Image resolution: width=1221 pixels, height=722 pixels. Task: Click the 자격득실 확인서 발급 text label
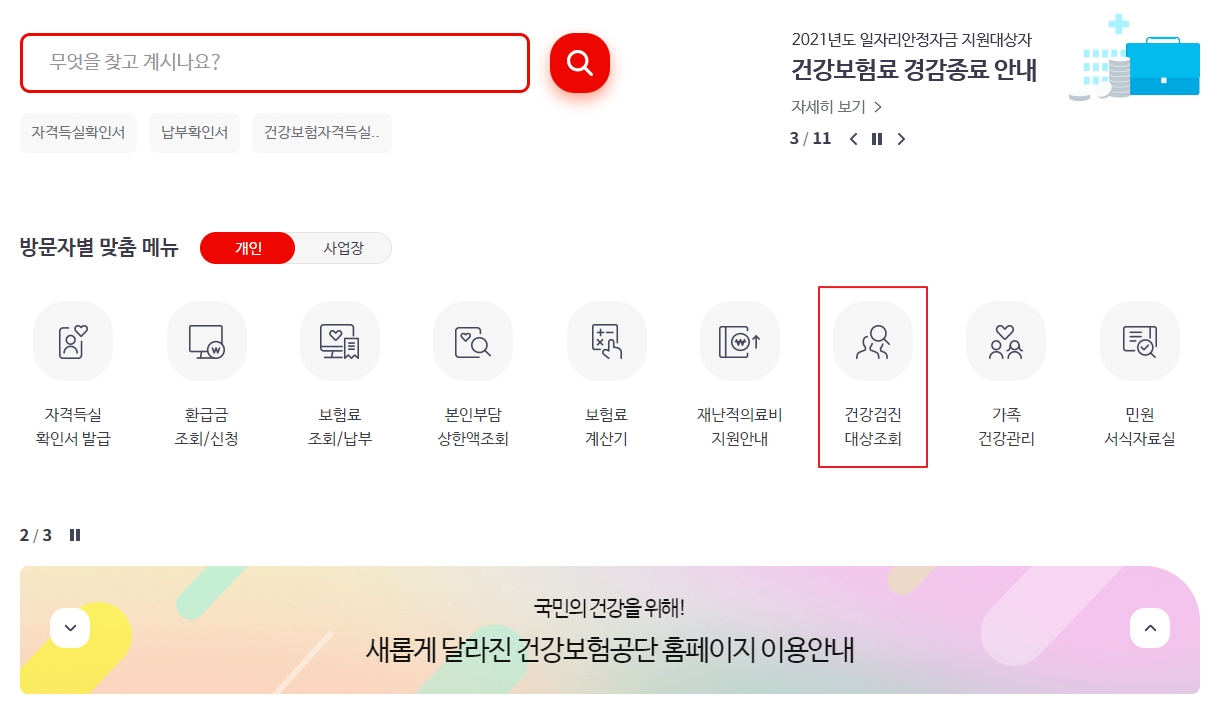(x=73, y=426)
